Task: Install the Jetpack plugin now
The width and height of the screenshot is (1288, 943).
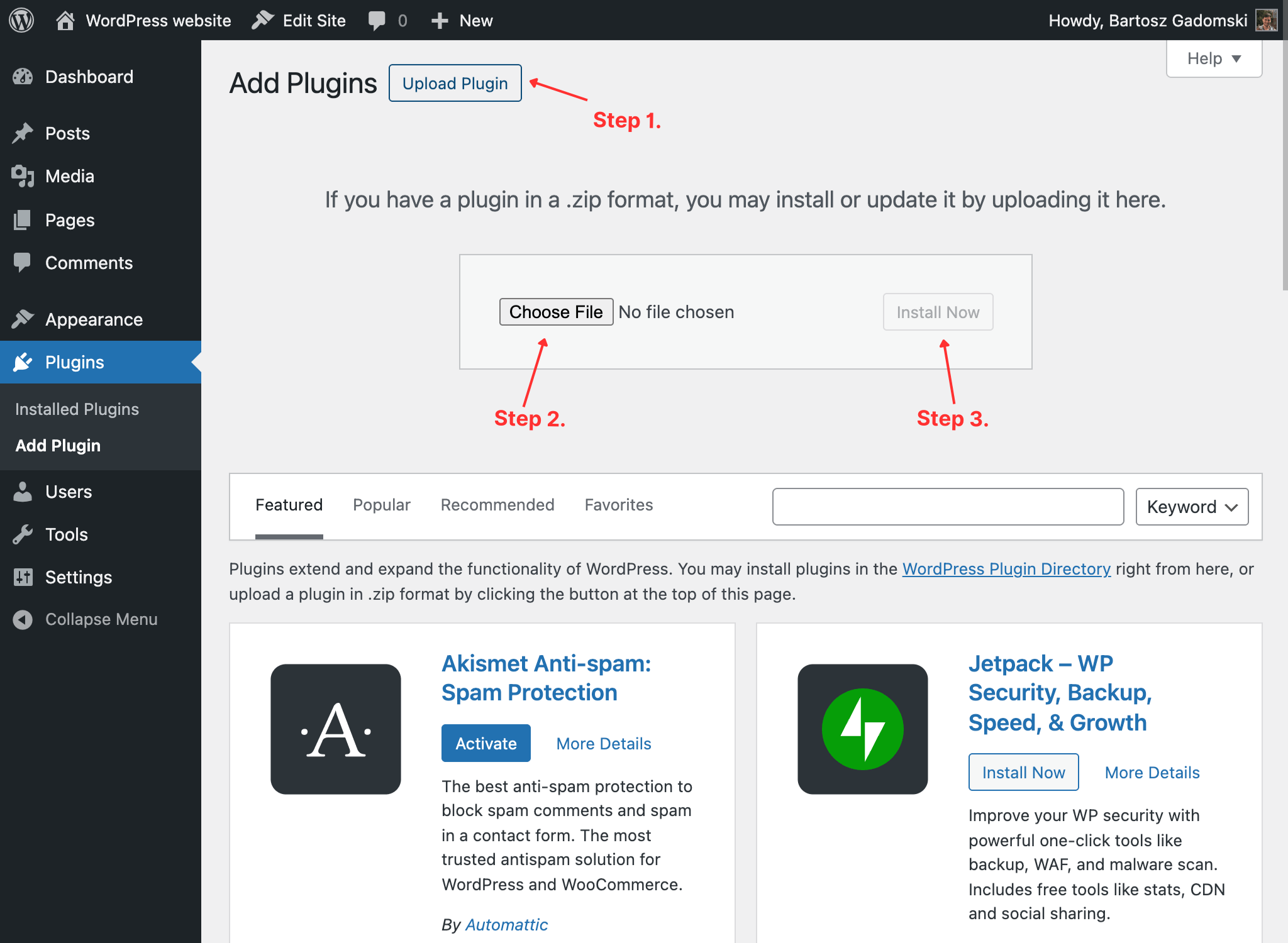Action: (1023, 772)
